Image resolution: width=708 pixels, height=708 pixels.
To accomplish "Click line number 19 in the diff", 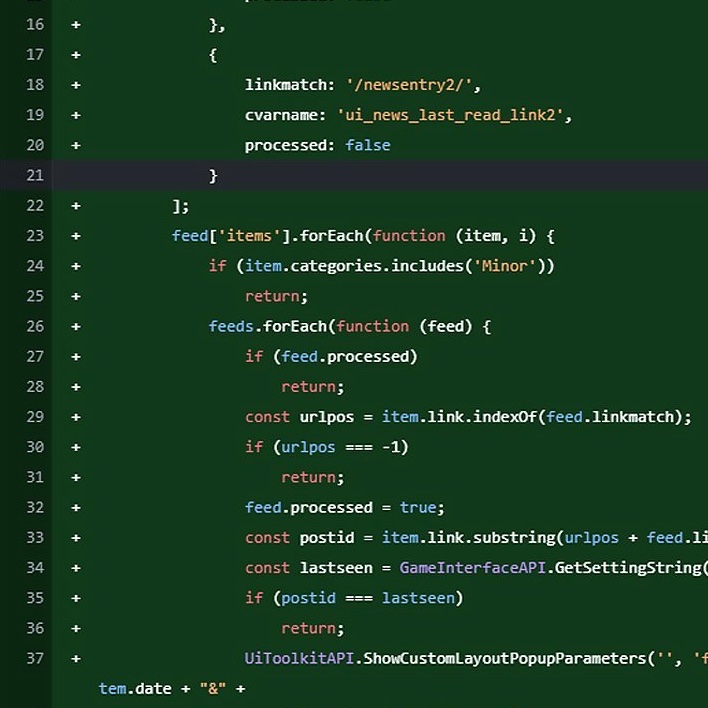I will [35, 115].
